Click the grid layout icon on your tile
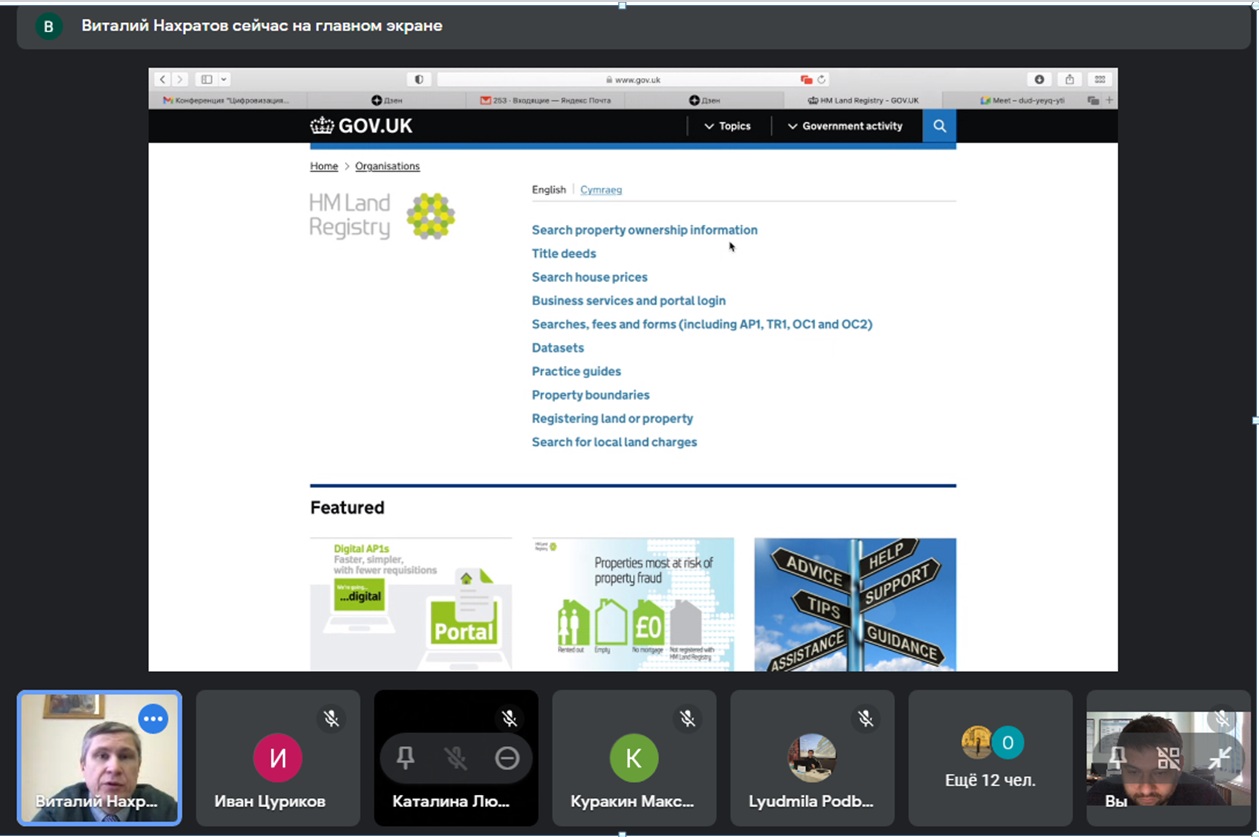The width and height of the screenshot is (1259, 837). tap(1168, 758)
